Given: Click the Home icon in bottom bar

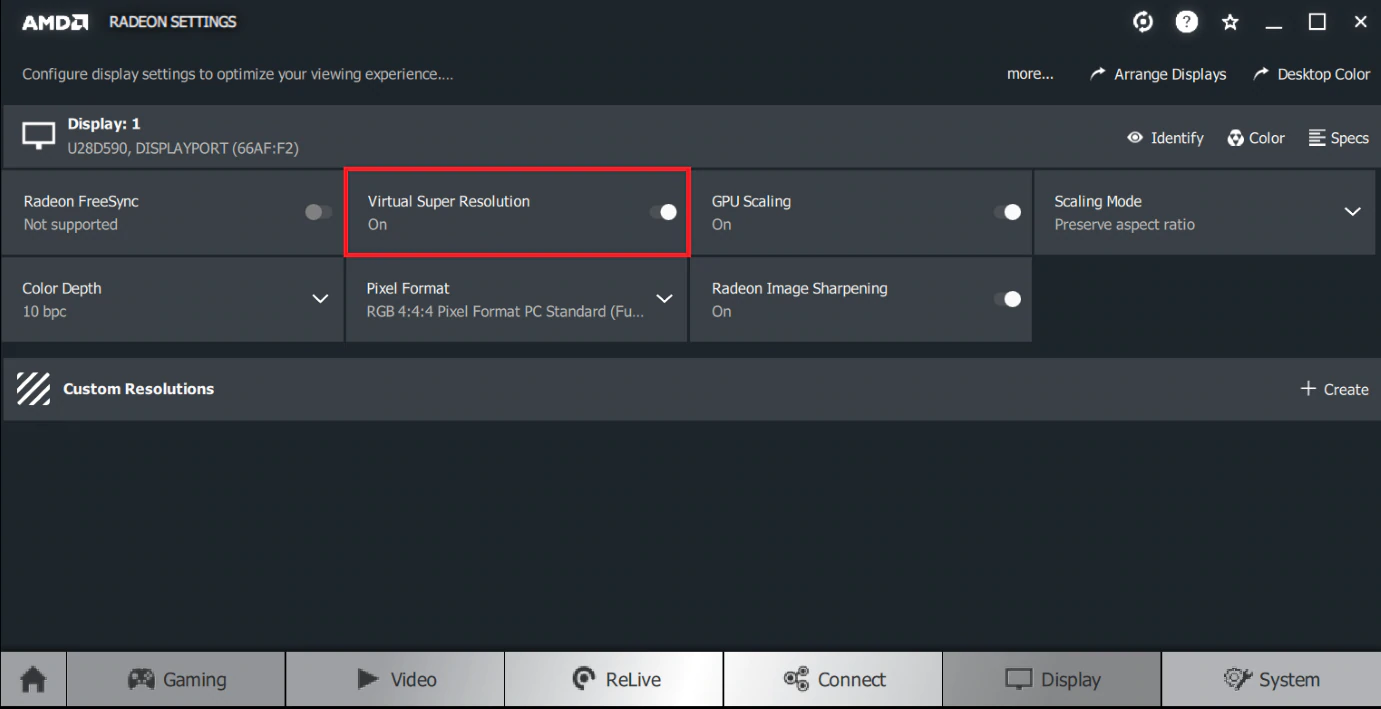Looking at the screenshot, I should coord(33,680).
